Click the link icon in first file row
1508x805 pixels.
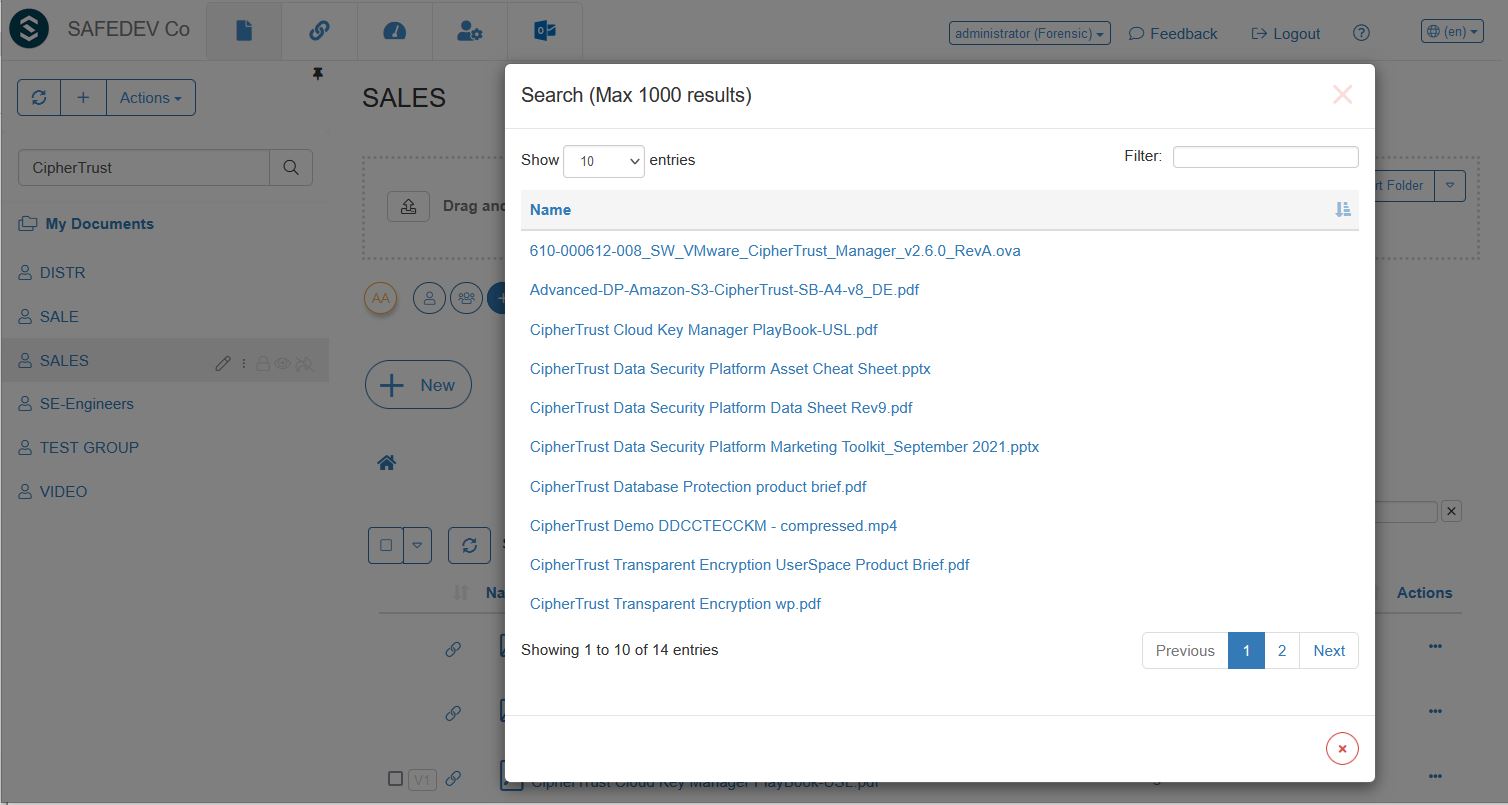pyautogui.click(x=453, y=649)
